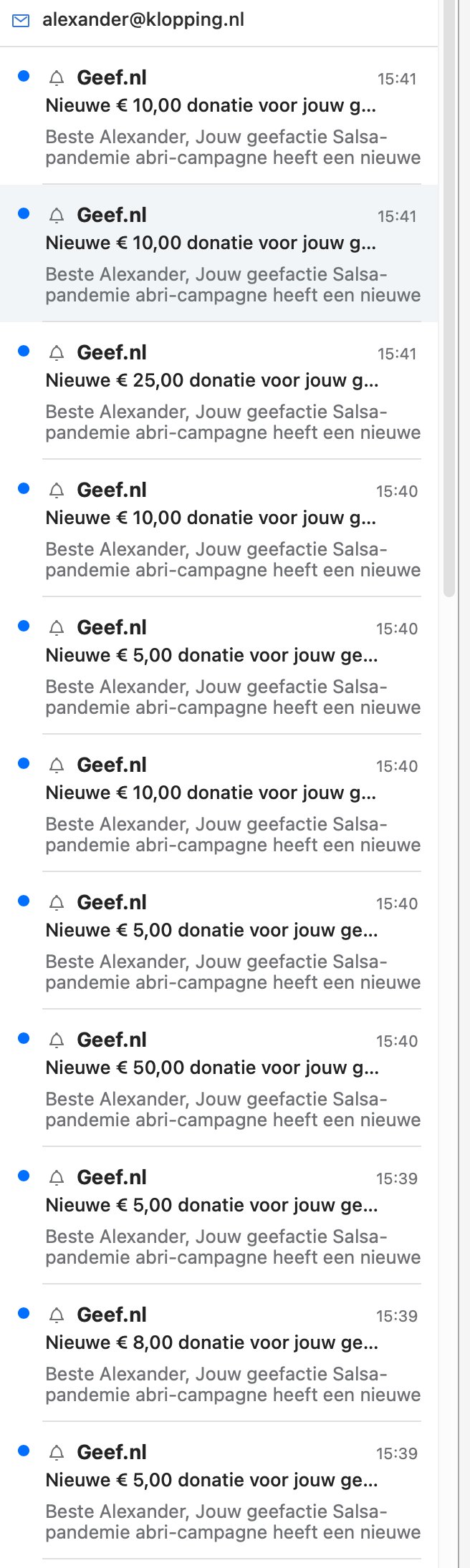Select the alexander@klopping.nl account header
The width and height of the screenshot is (470, 1568).
pos(143,20)
